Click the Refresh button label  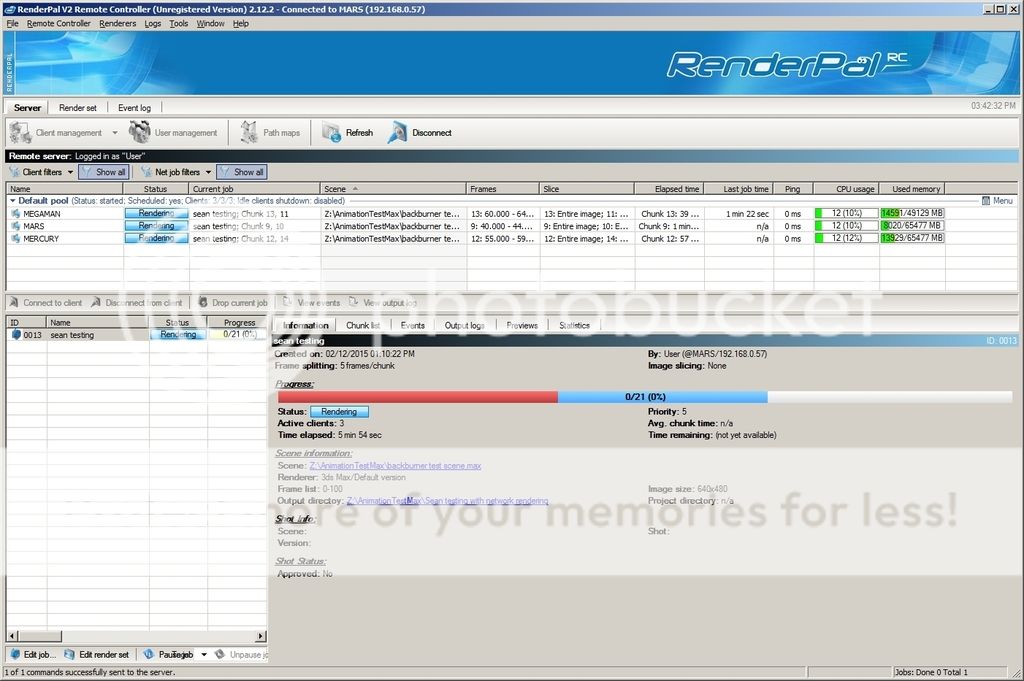click(x=359, y=133)
